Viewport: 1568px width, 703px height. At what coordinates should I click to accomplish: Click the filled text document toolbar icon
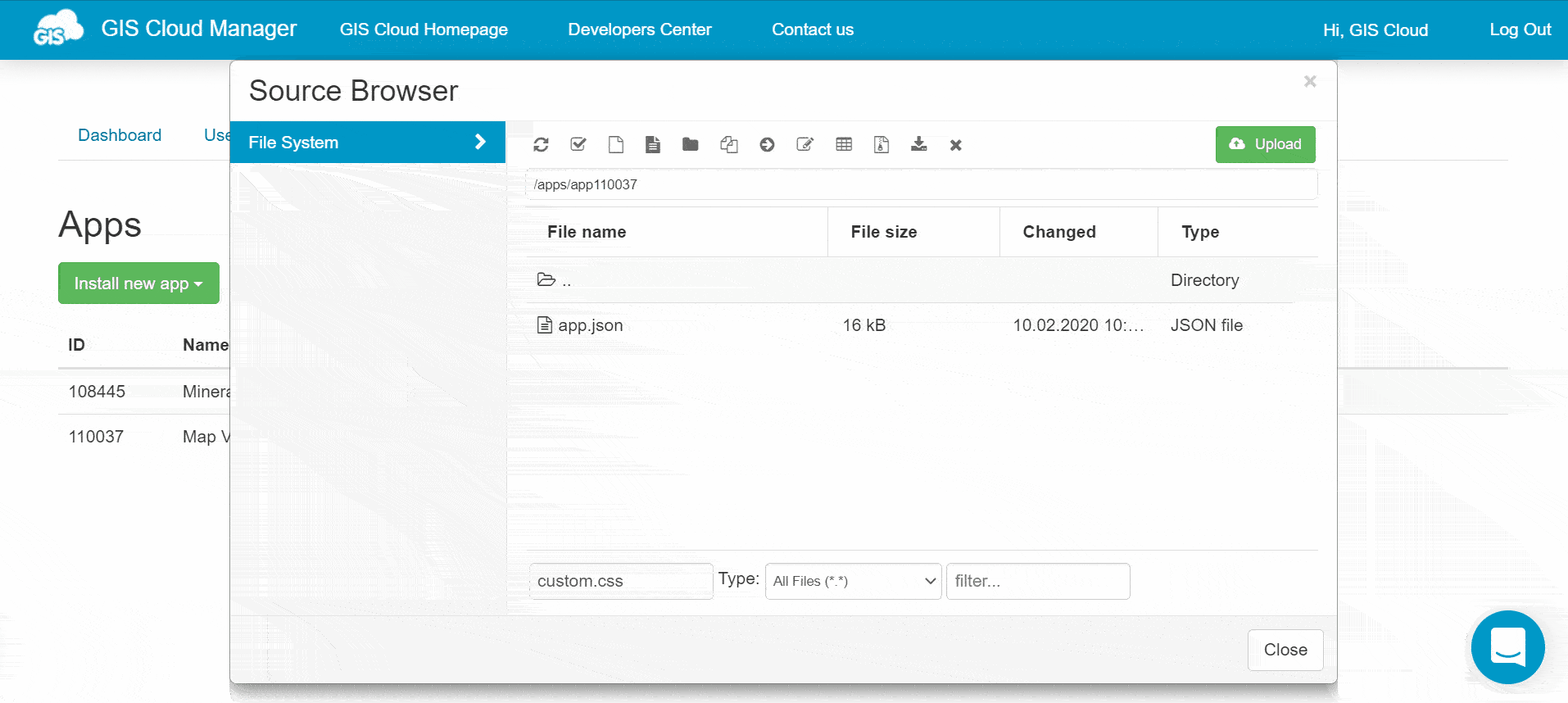(653, 145)
